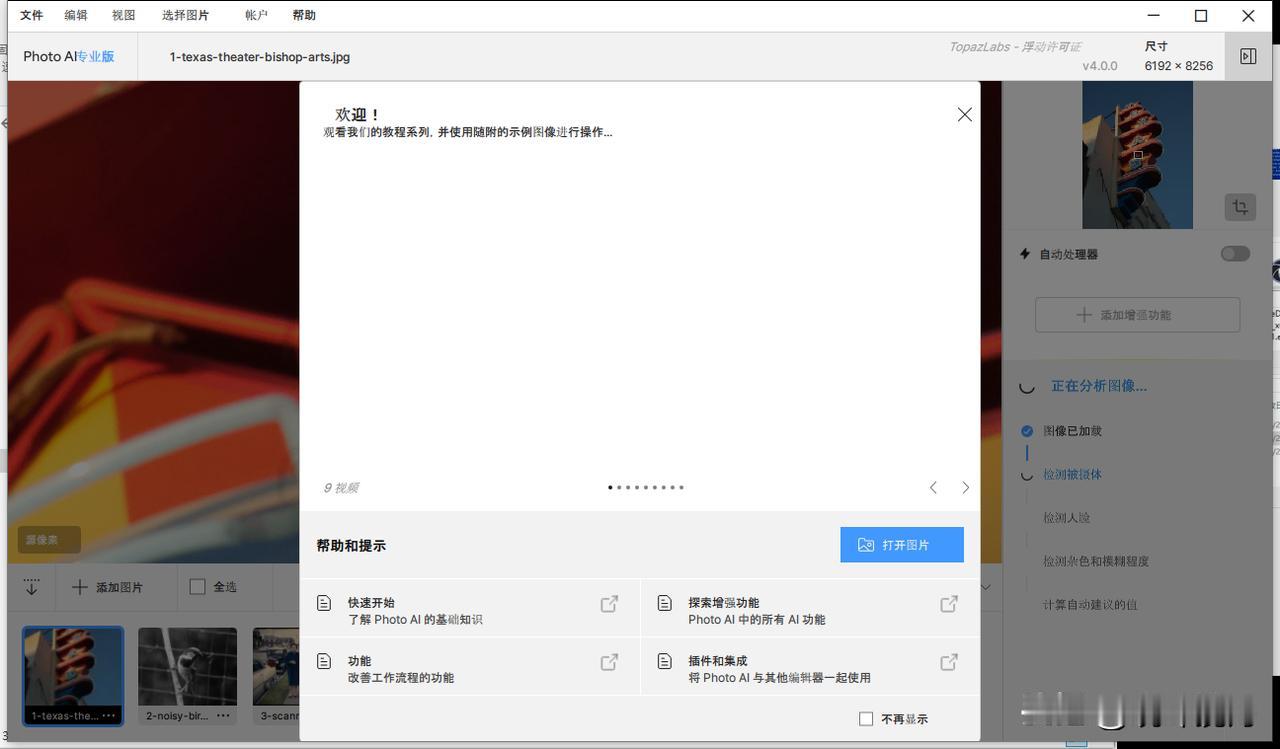Click the 1-texas-theater-bishop-arts.jpg file name

click(x=260, y=57)
